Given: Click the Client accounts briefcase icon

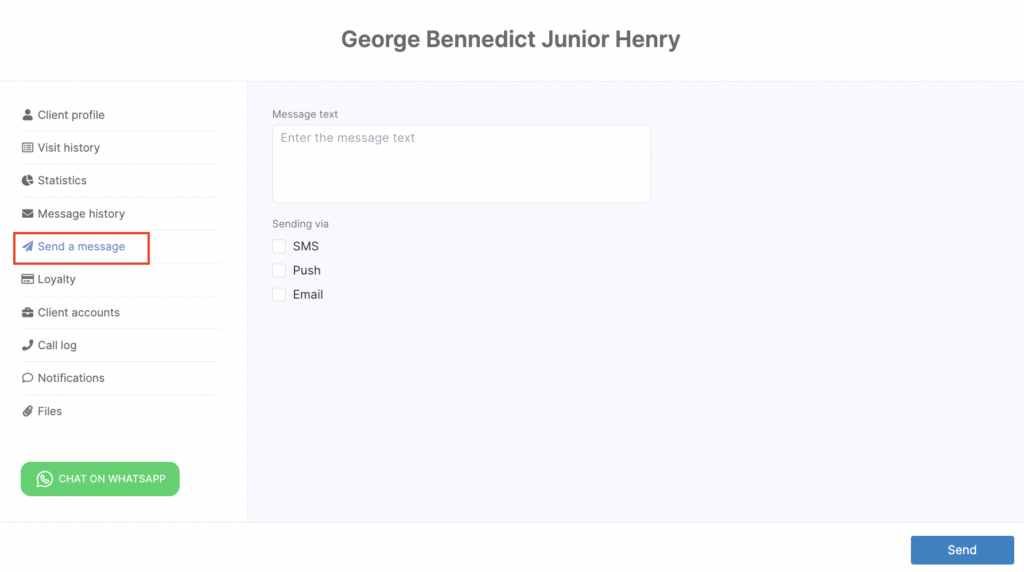Looking at the screenshot, I should coord(28,313).
